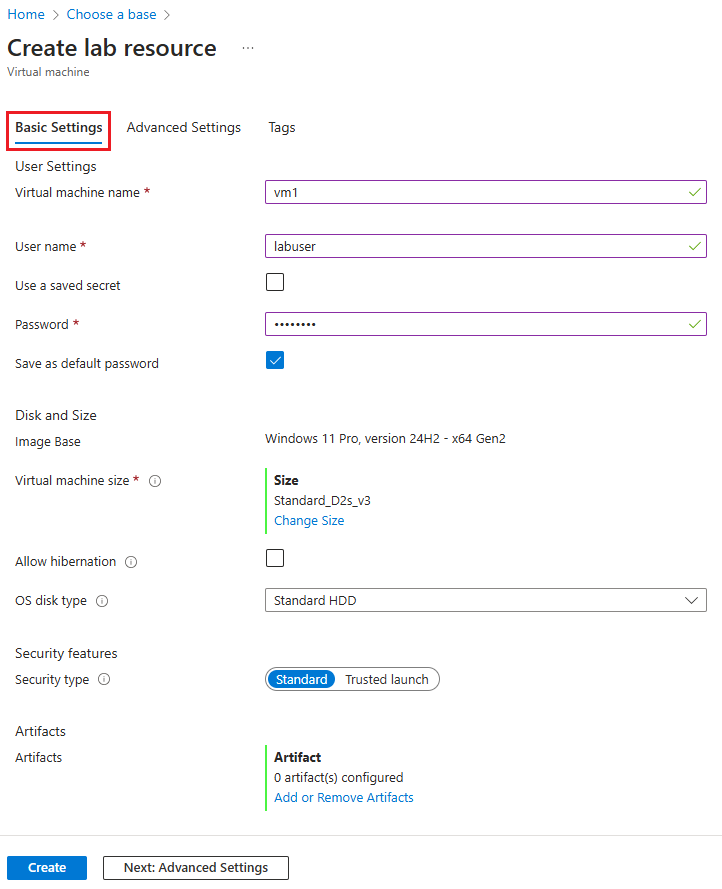This screenshot has width=722, height=889.
Task: Open the Change Size link
Action: 309,520
